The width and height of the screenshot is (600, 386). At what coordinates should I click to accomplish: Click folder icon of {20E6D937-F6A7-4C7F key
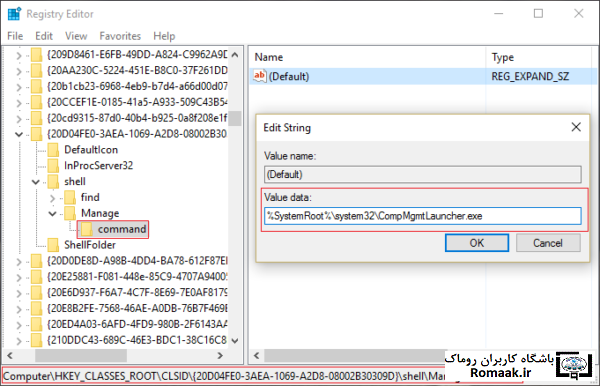[36, 293]
